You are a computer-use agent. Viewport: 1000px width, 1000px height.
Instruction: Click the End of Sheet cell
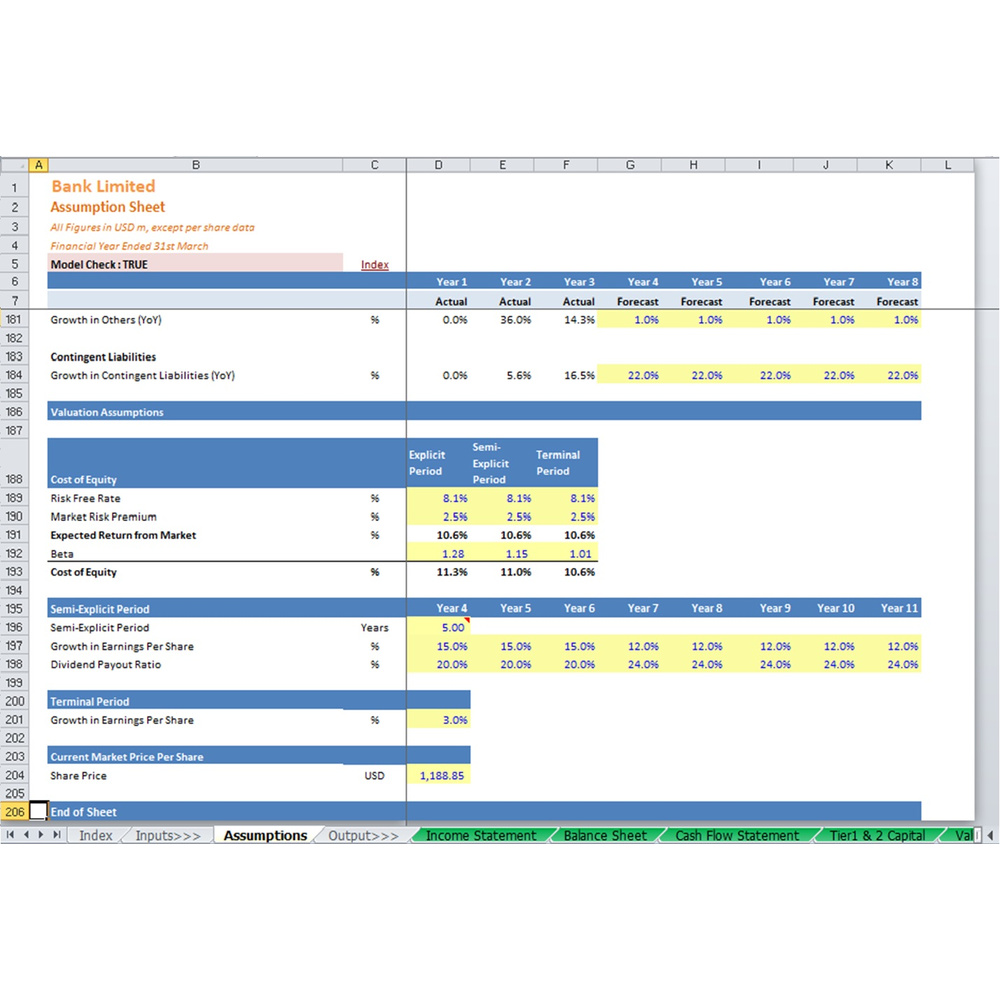(x=195, y=812)
